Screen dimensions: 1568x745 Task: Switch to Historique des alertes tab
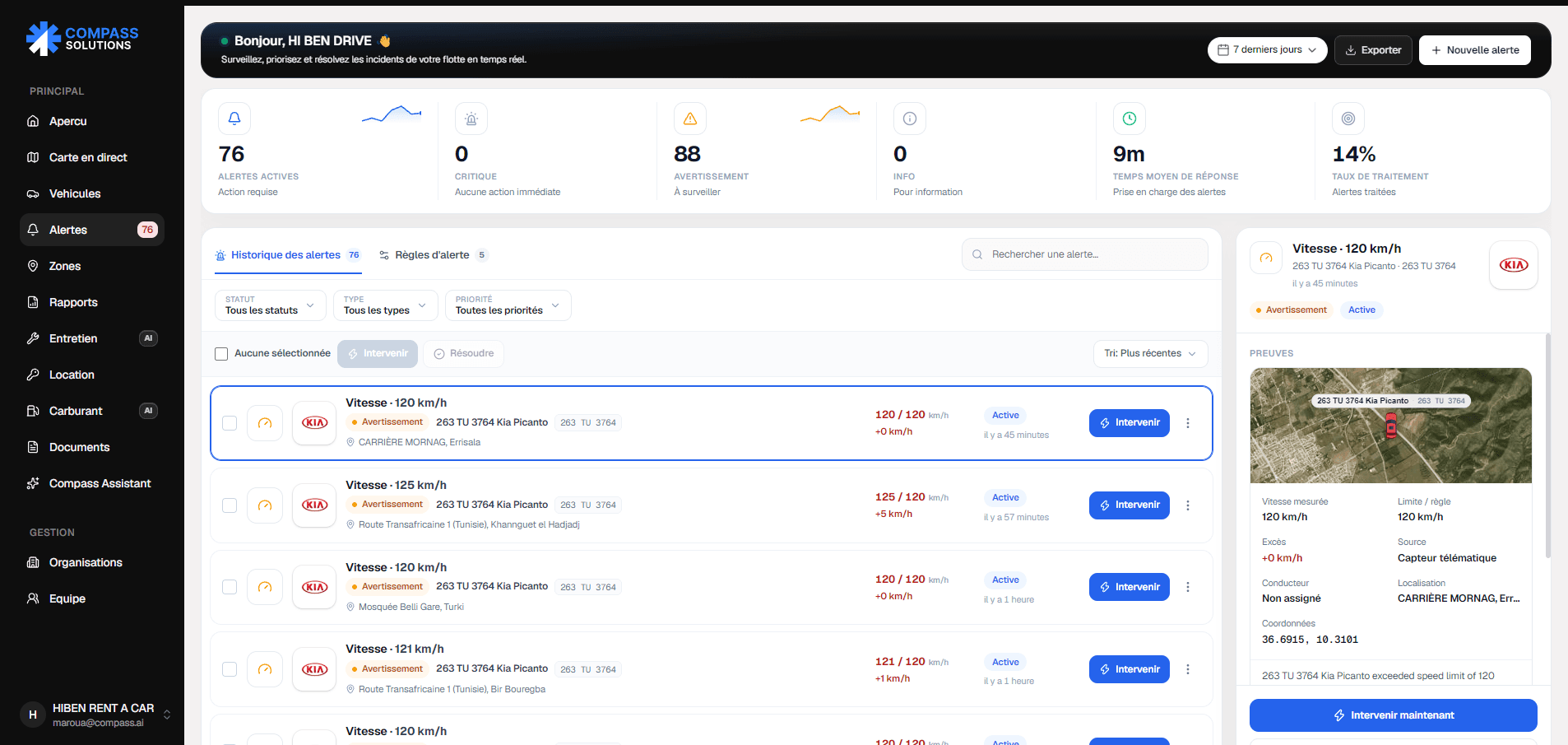click(288, 255)
